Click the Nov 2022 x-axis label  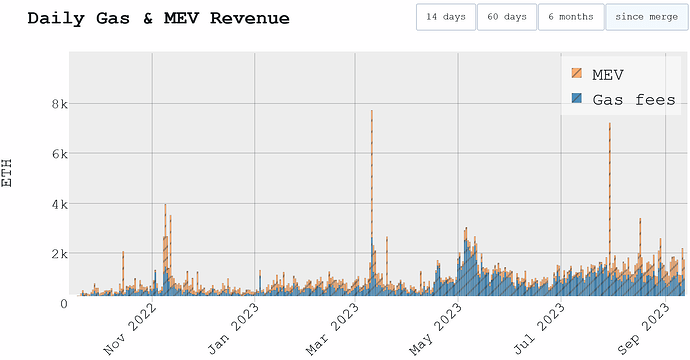(x=130, y=329)
